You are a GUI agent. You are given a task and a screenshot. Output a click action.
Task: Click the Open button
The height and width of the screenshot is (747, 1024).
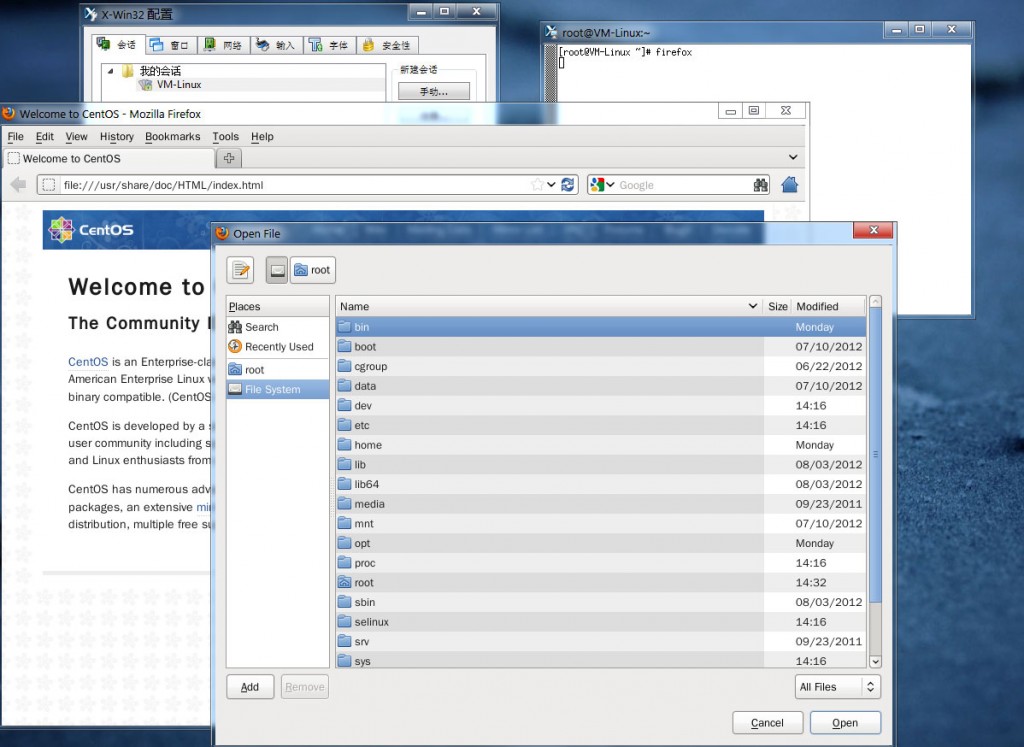tap(845, 722)
